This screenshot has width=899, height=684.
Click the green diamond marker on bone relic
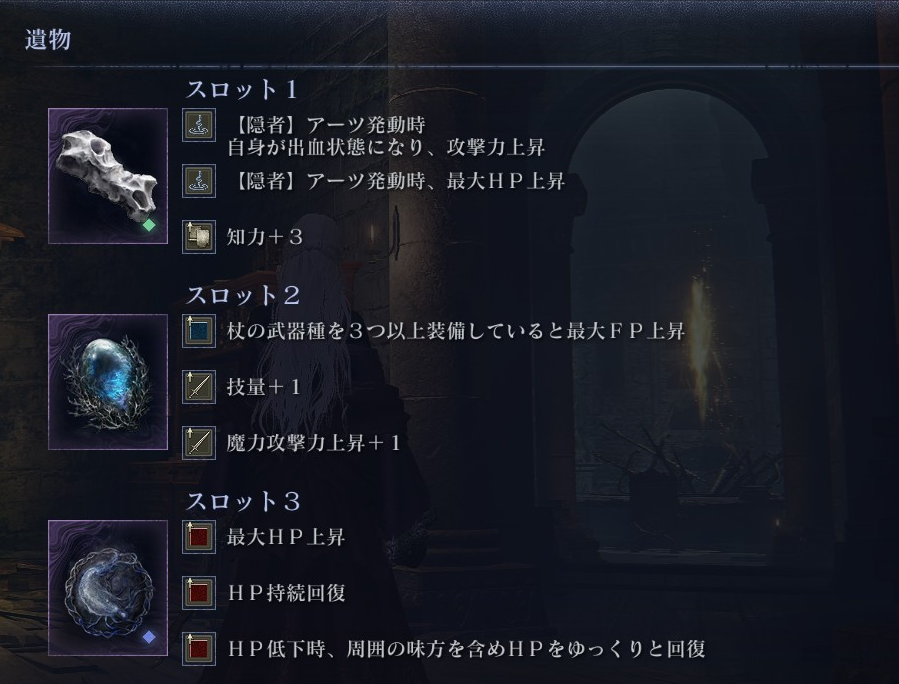tap(149, 225)
